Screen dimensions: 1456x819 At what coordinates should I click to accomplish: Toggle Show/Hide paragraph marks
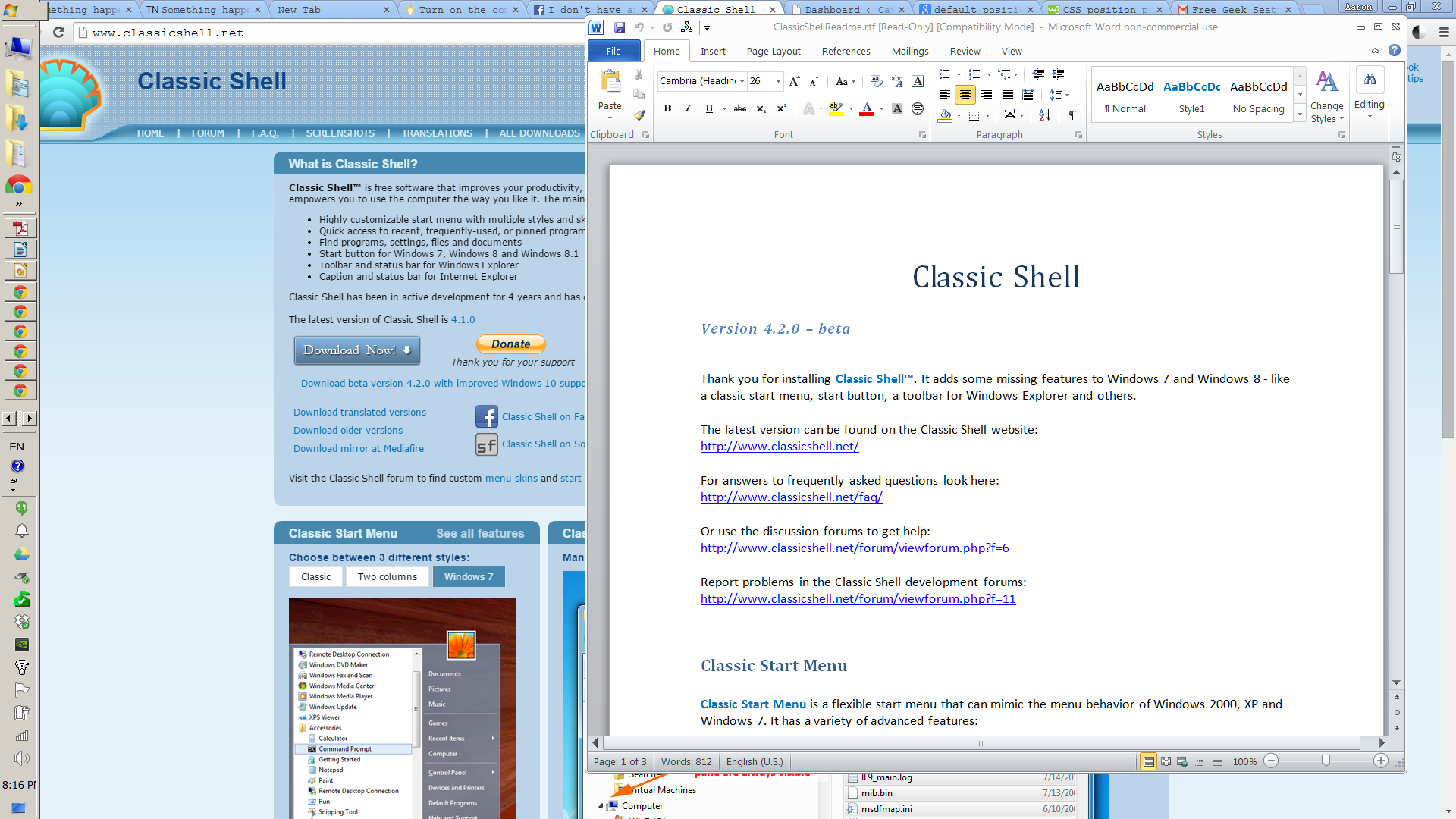[1072, 115]
